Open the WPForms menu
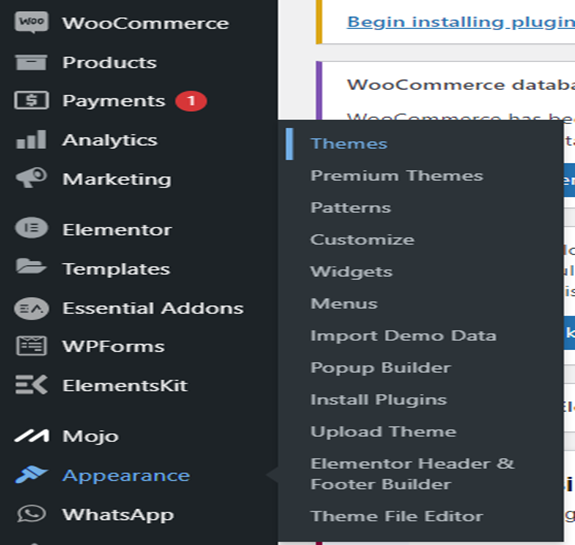The width and height of the screenshot is (575, 545). point(113,347)
